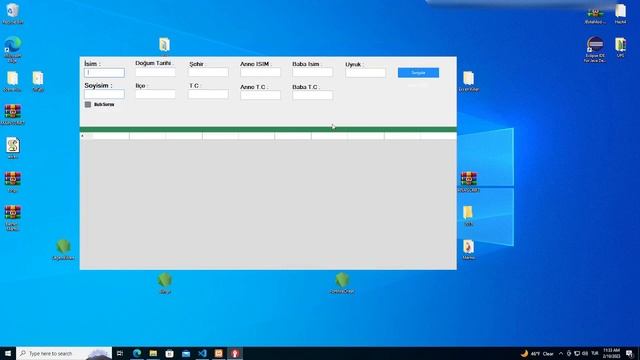This screenshot has height=360, width=640.
Task: Select the S-shaped script file on the desktop
Action: (13, 148)
